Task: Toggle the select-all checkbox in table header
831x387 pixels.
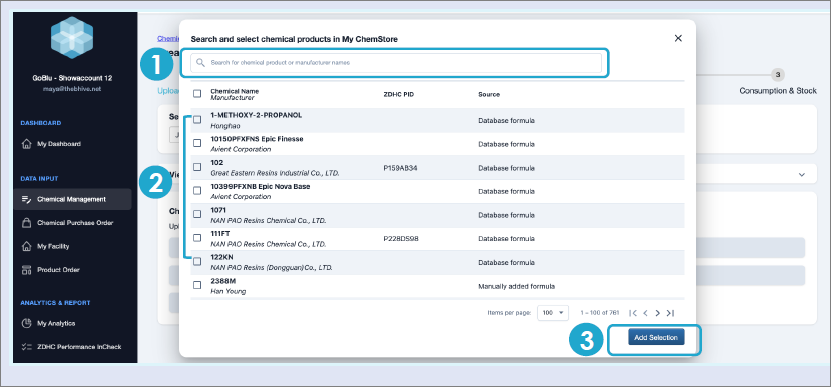Action: [x=197, y=94]
